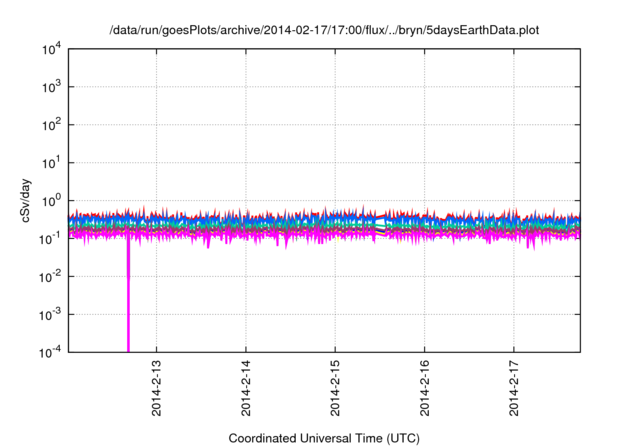Screen dimensions: 640x448
Task: Click the 10^-2 y-axis tick label
Action: point(50,277)
